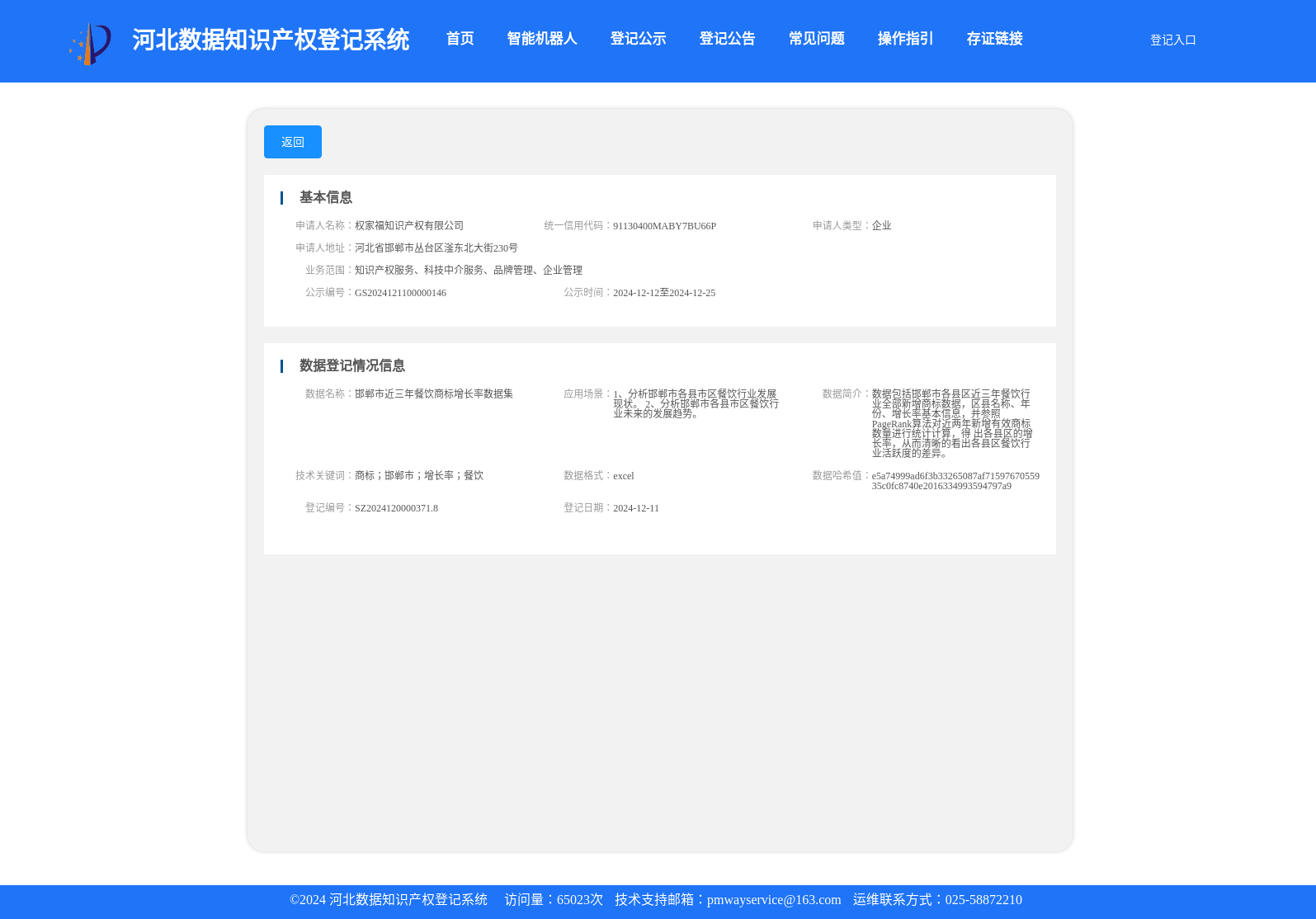Select registration date 2024-12-11
1316x919 pixels.
tap(636, 508)
